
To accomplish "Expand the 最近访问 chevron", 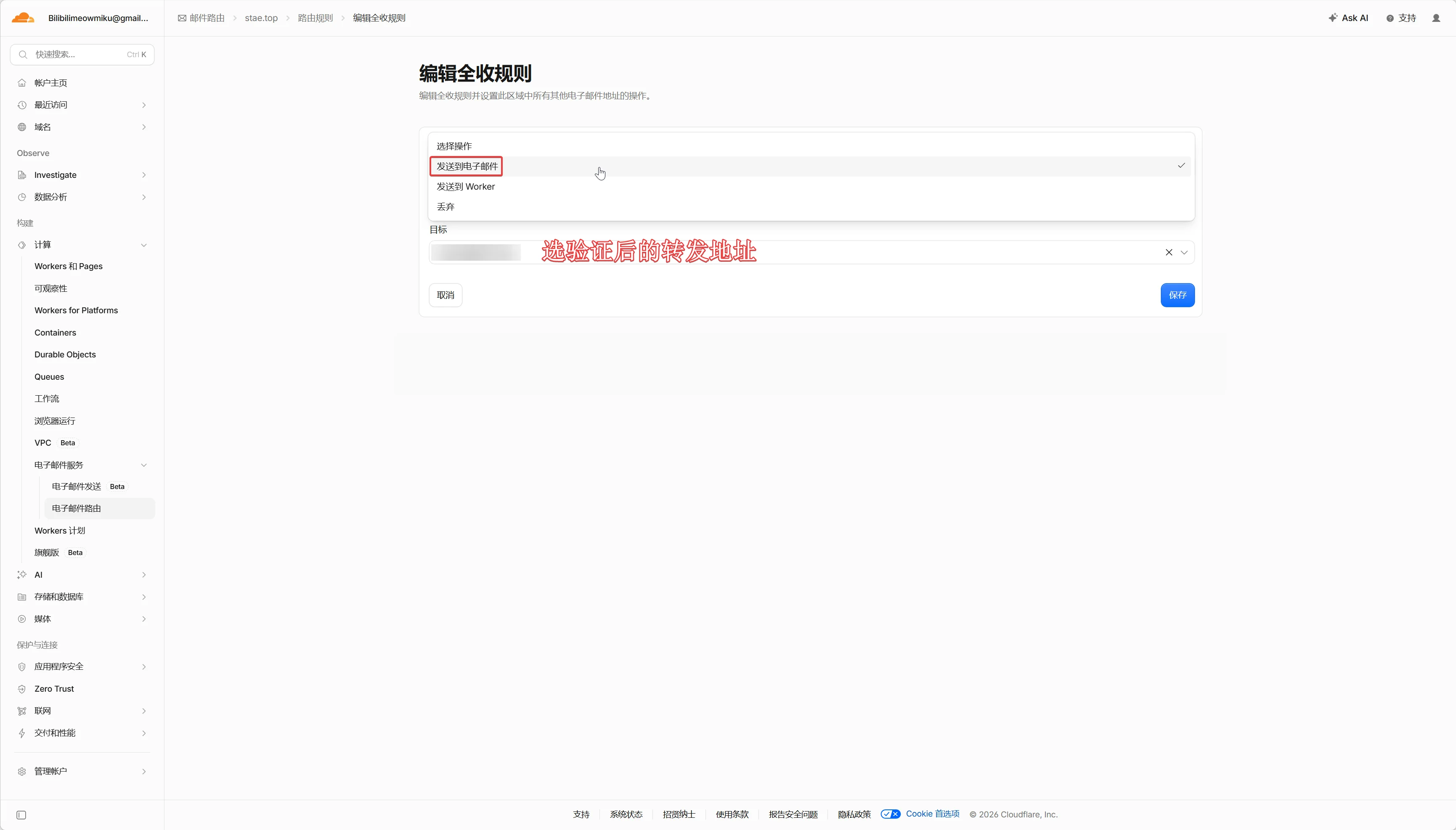I will pos(144,105).
